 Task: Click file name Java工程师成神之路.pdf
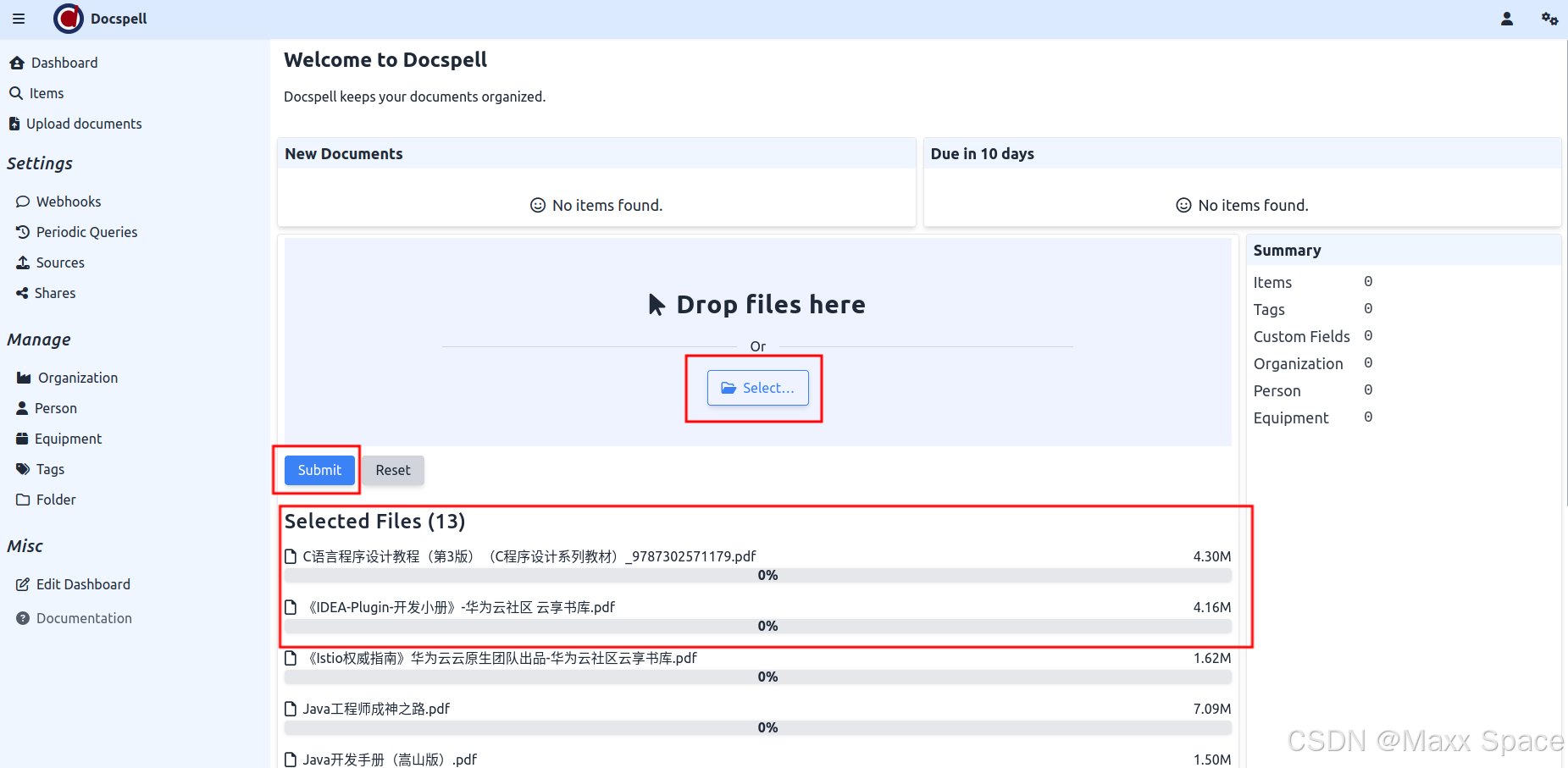376,709
